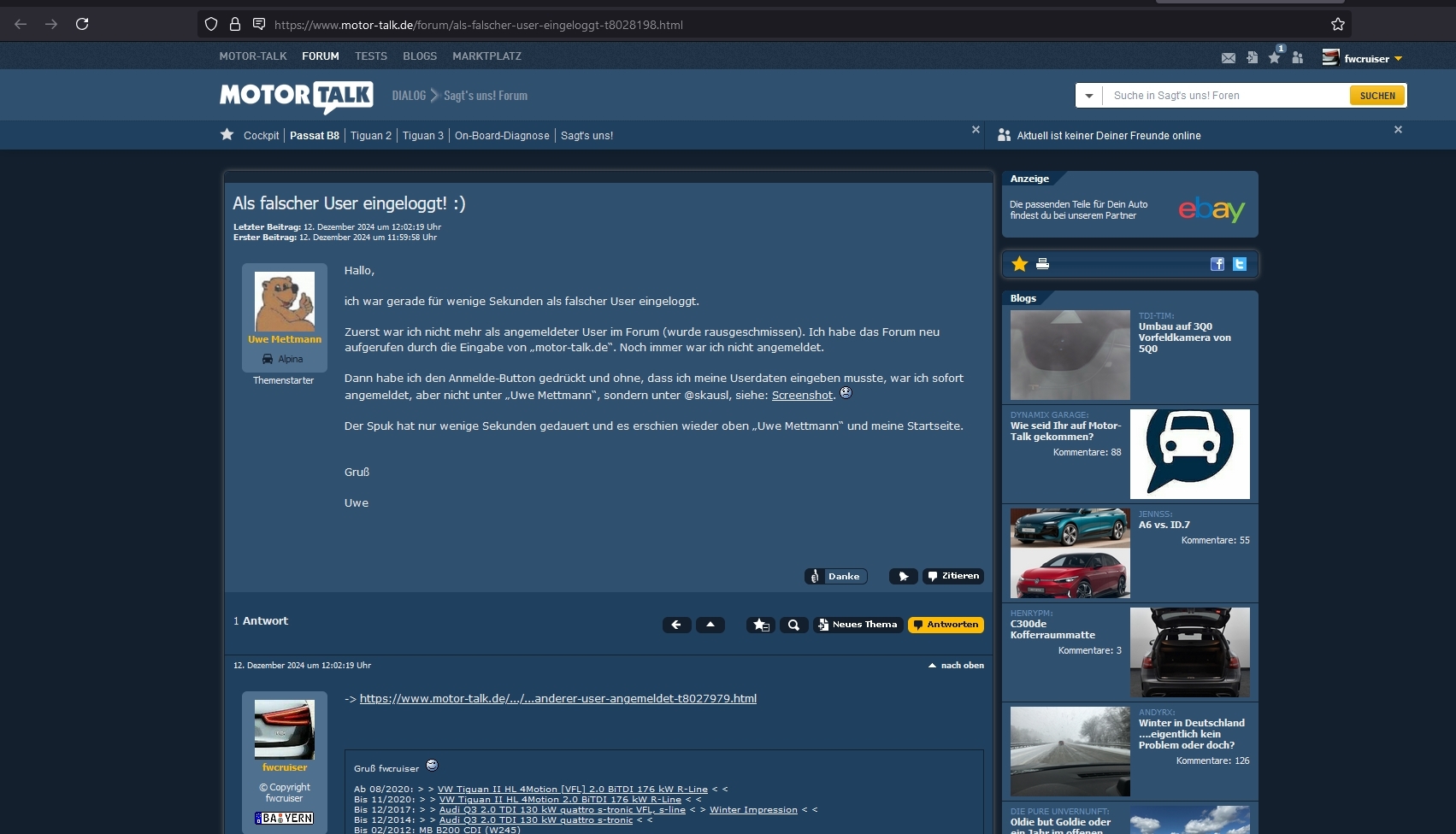This screenshot has width=1456, height=834.
Task: Click Zitieren quote button
Action: (x=953, y=576)
